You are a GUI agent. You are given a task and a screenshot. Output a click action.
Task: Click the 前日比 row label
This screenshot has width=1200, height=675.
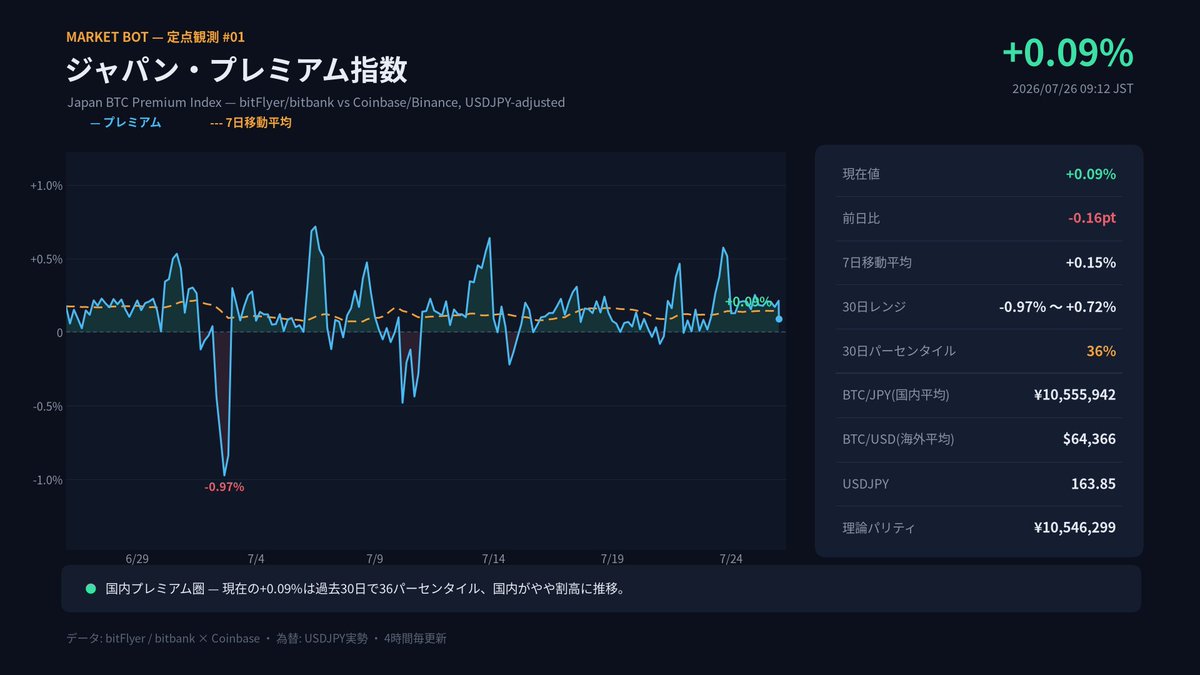coord(861,218)
